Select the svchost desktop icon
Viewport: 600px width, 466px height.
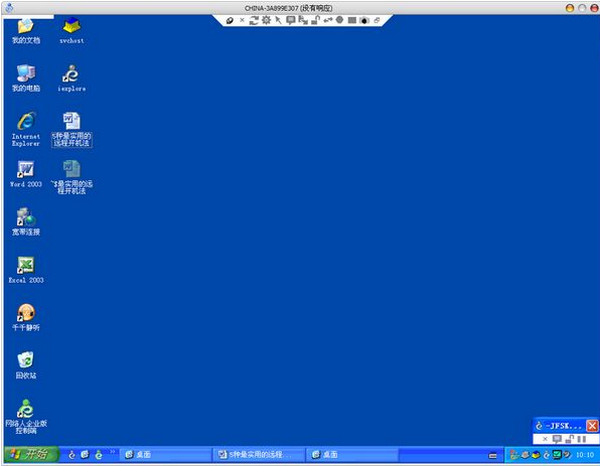[x=72, y=31]
